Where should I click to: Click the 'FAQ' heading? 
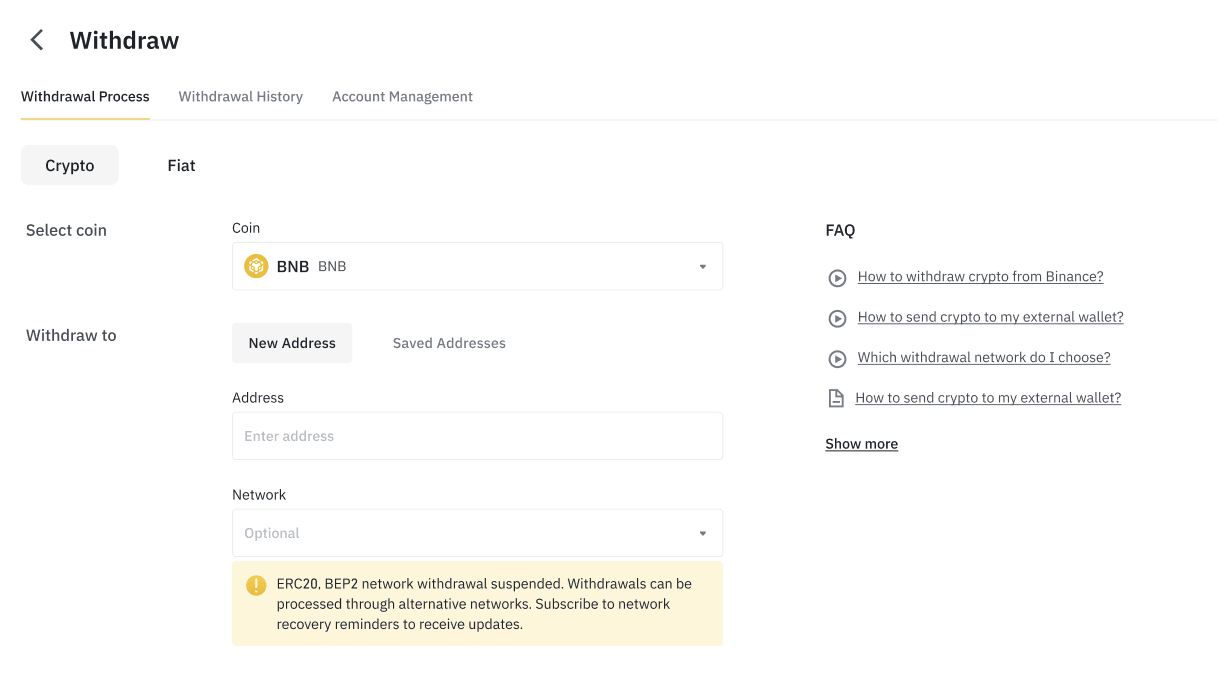(x=840, y=230)
